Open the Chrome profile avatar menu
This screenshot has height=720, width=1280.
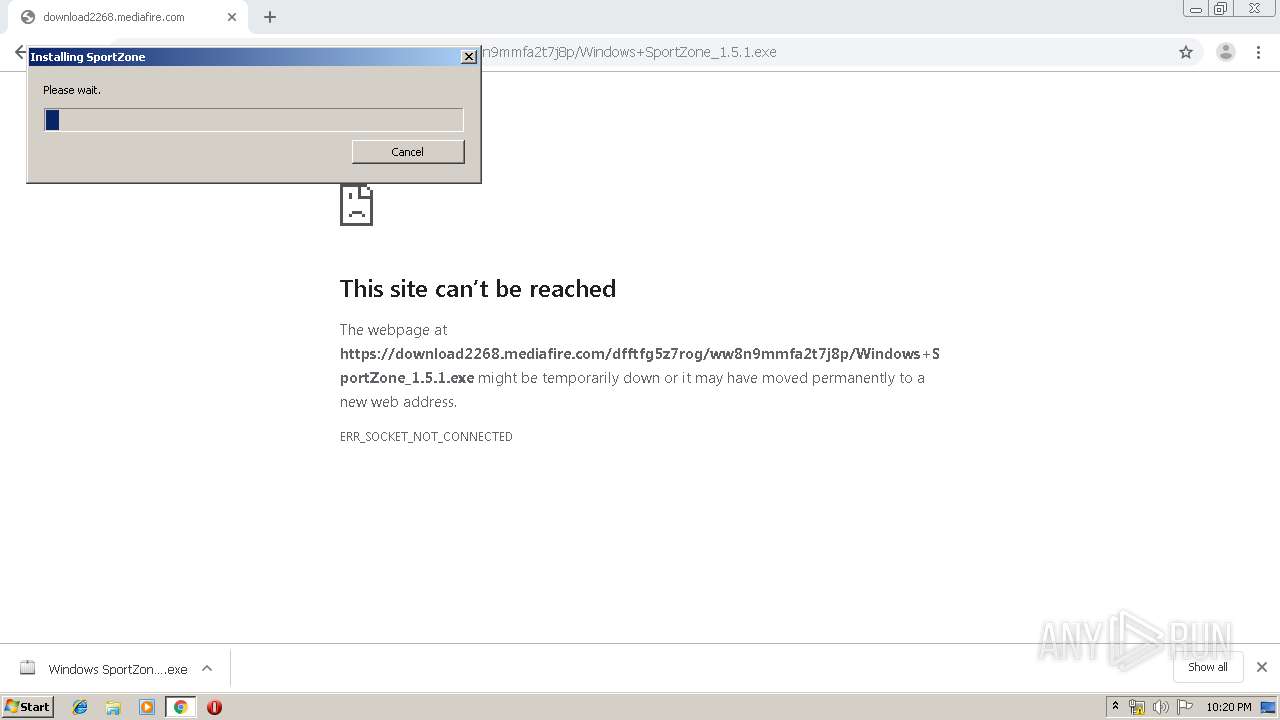(1226, 52)
